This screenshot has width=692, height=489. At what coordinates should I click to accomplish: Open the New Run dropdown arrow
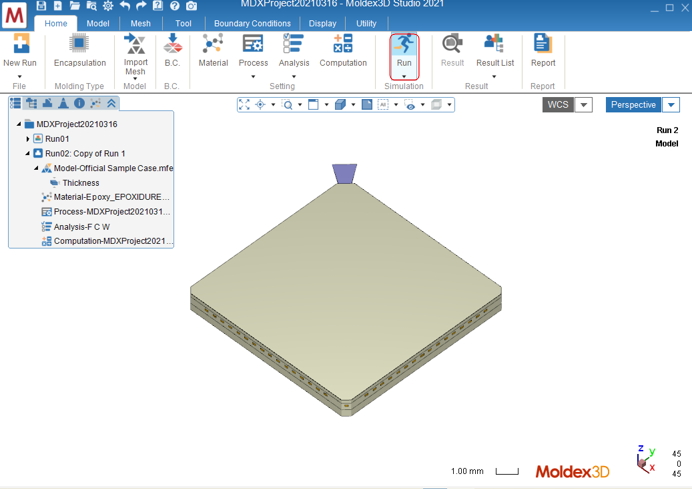19,76
